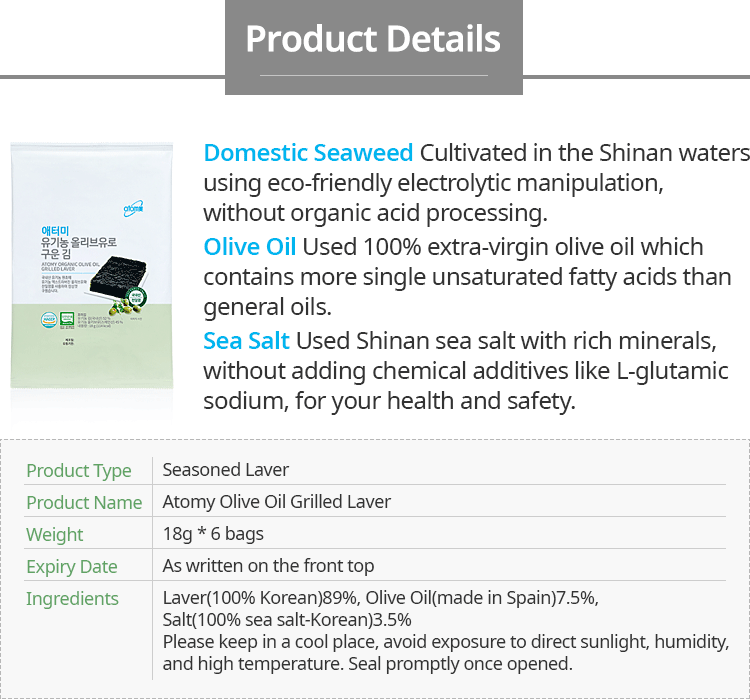Click the Product Type row label
The image size is (750, 700).
tap(79, 471)
